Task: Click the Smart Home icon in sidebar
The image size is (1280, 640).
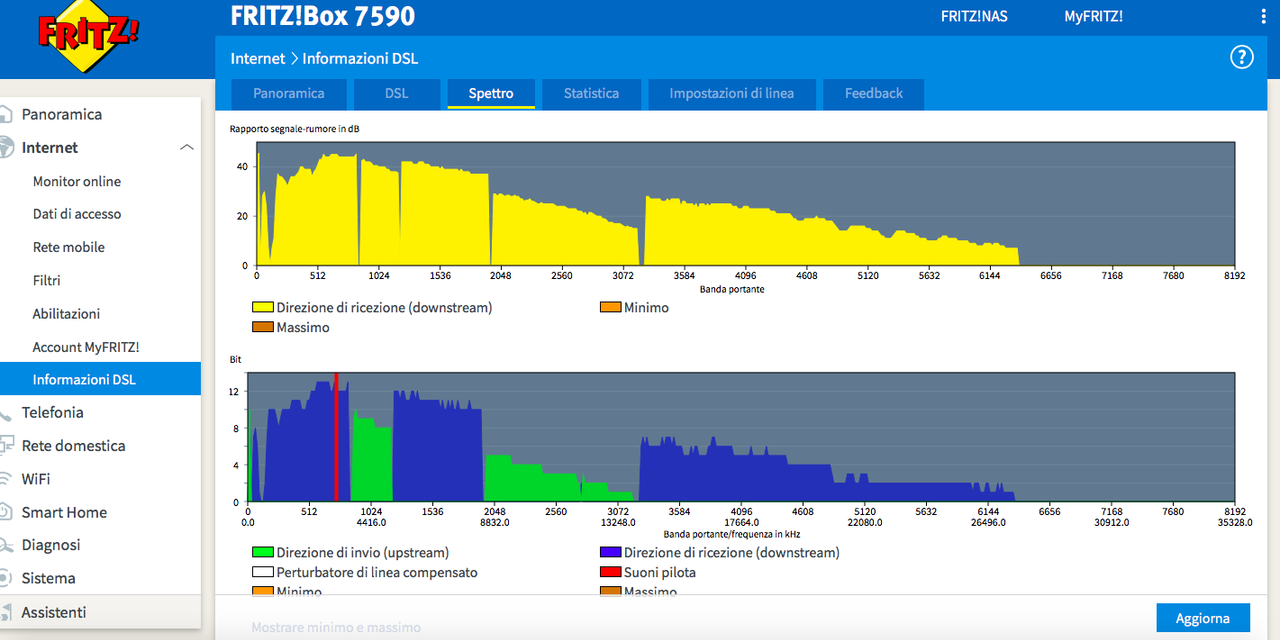Action: [7, 512]
